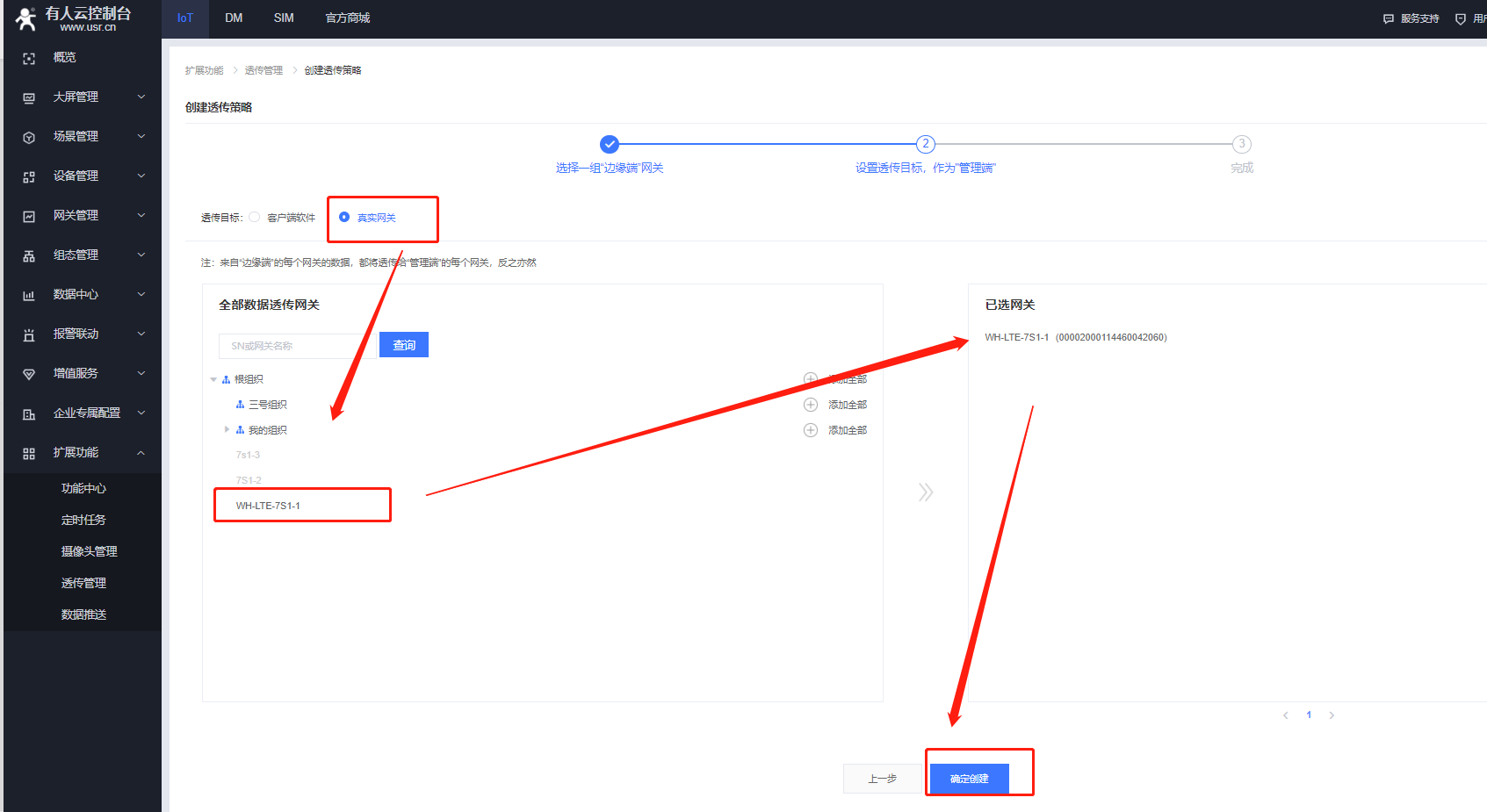This screenshot has height=812, width=1487.
Task: Select the 客户端软件 radio option
Action: click(x=255, y=217)
